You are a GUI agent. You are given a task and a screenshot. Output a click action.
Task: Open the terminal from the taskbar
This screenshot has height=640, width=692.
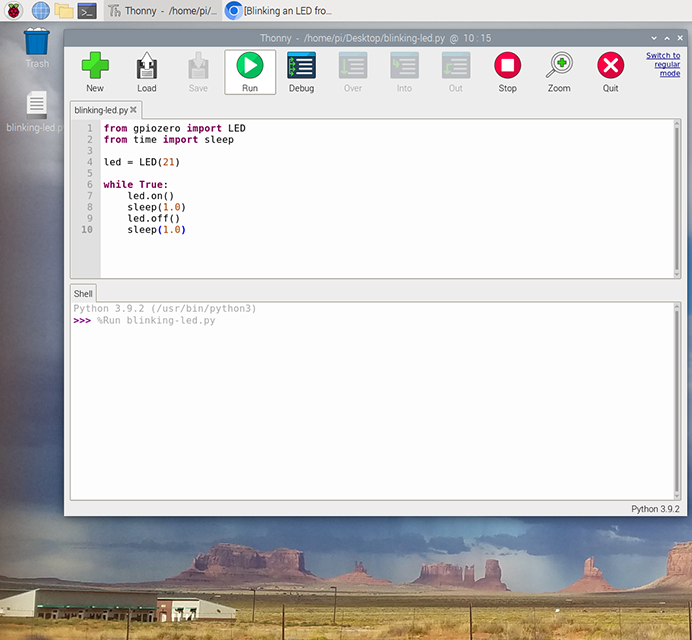(87, 11)
